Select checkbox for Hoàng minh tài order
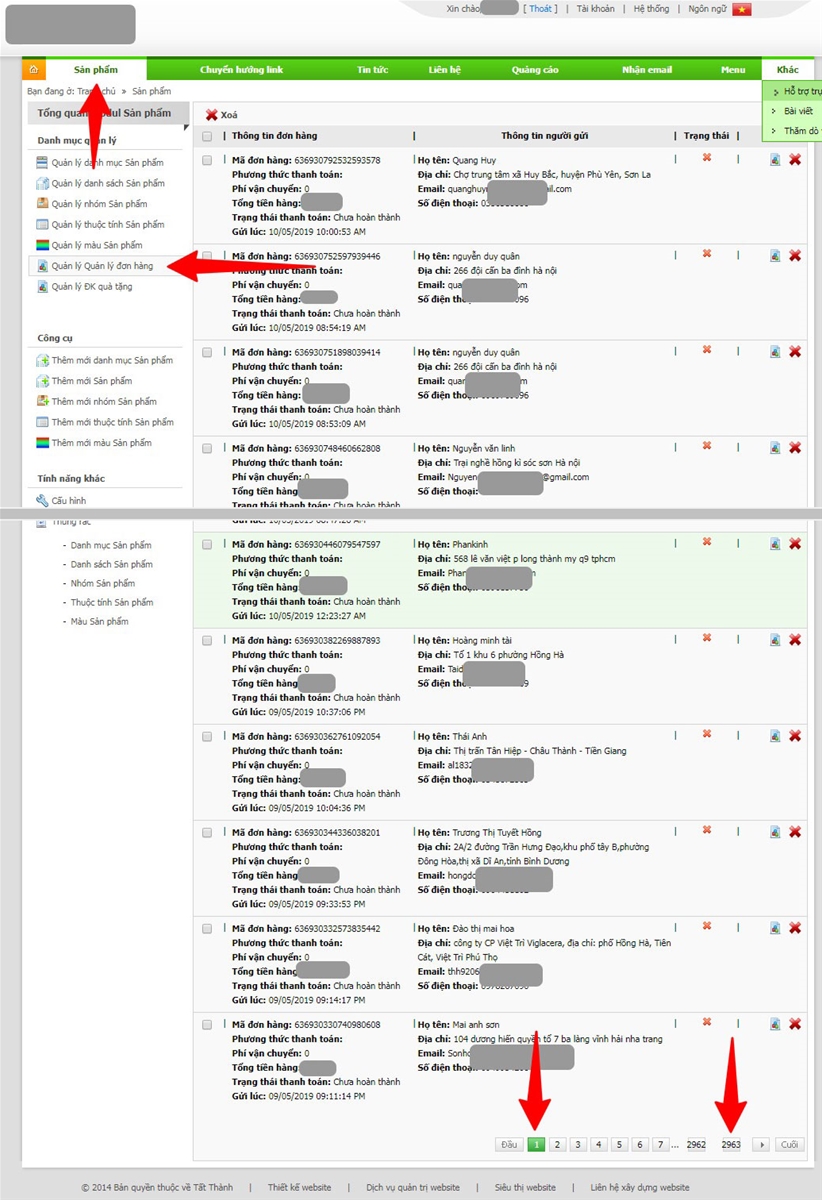 click(207, 640)
